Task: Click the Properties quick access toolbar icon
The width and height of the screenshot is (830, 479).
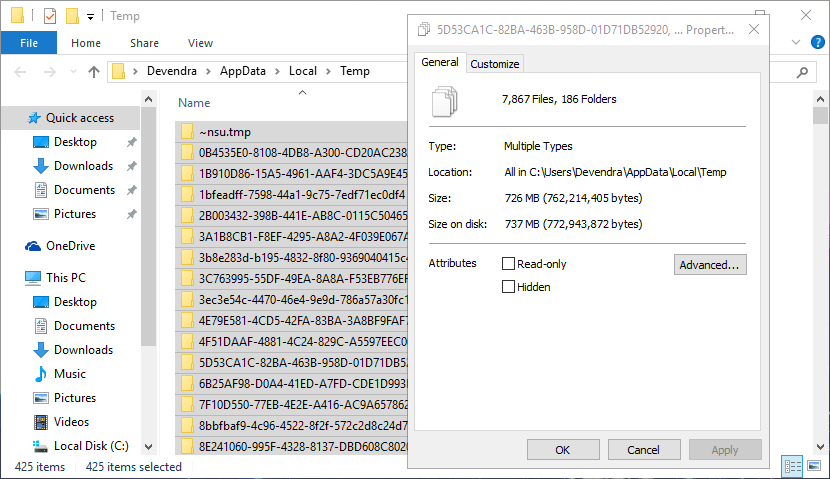Action: pyautogui.click(x=50, y=16)
